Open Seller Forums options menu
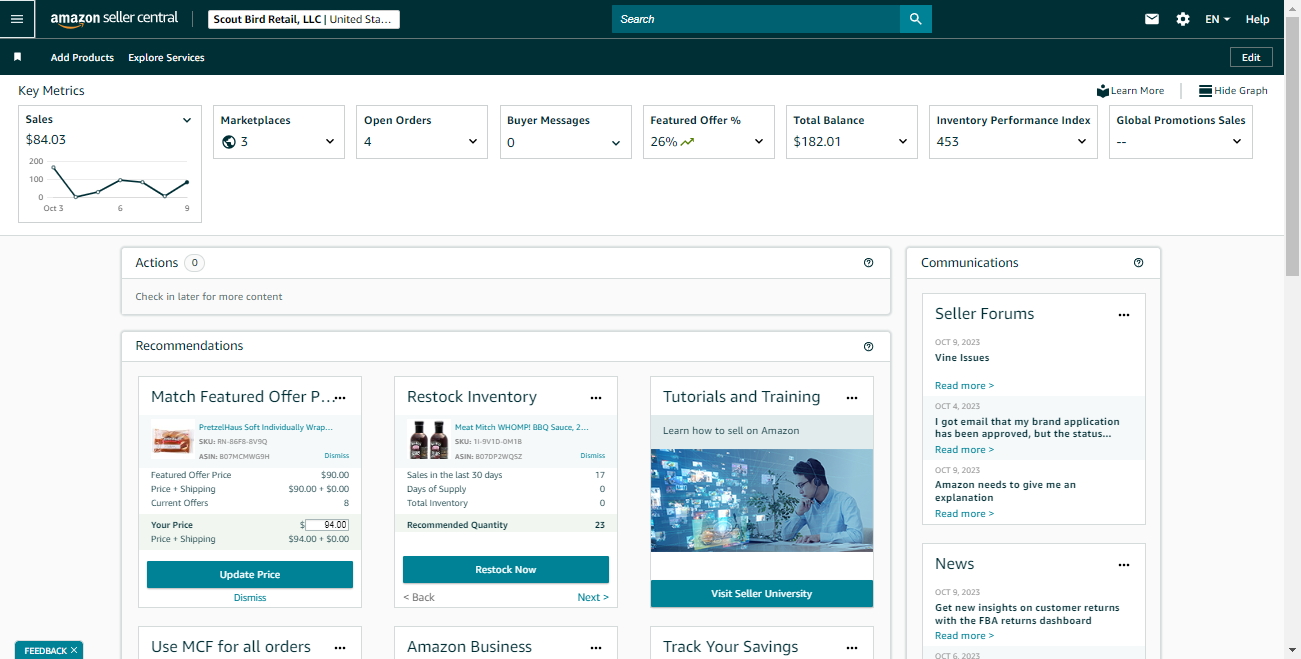Image resolution: width=1301 pixels, height=659 pixels. click(x=1124, y=315)
